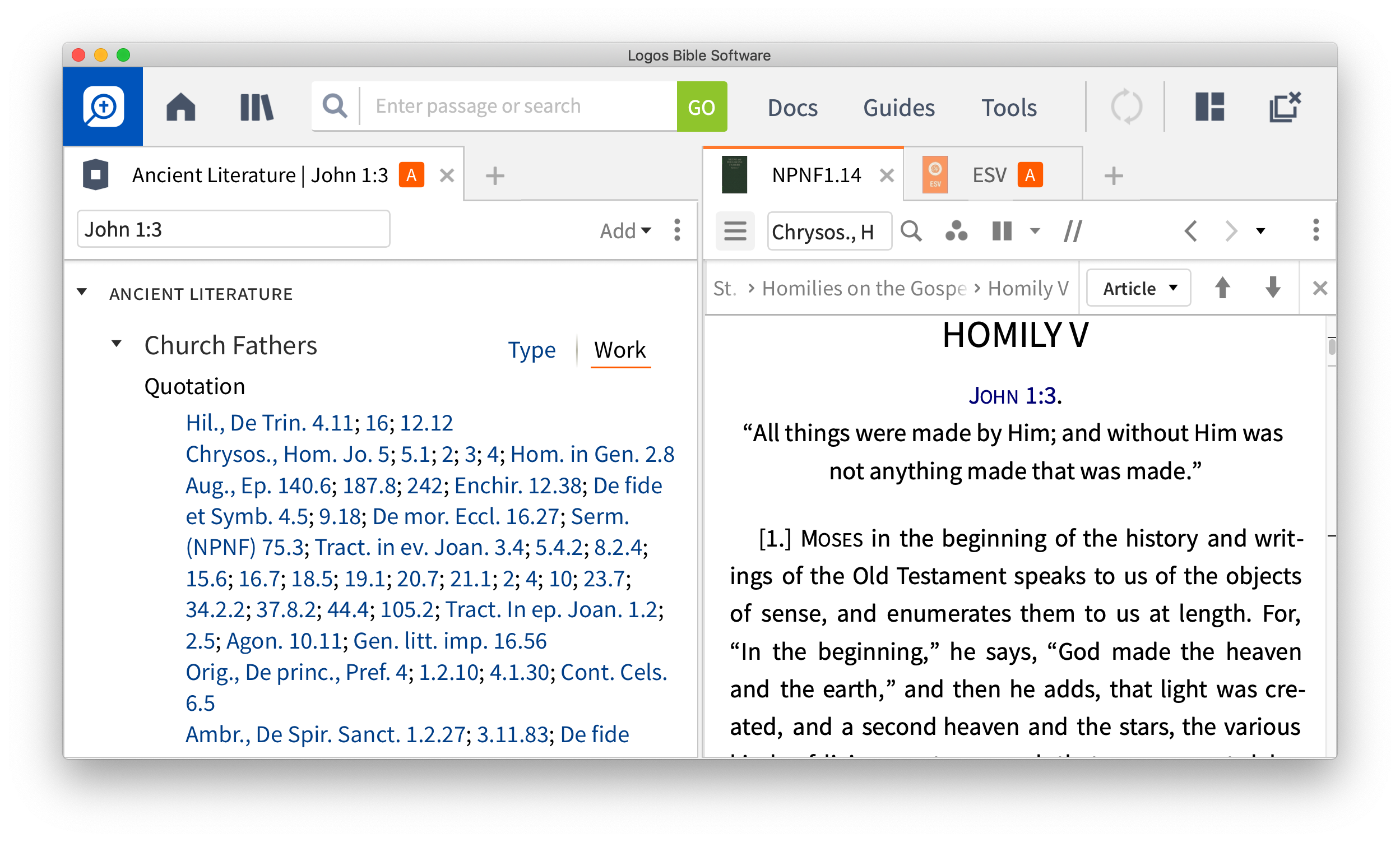Open the Library books icon
Viewport: 1400px width, 842px height.
pyautogui.click(x=256, y=107)
